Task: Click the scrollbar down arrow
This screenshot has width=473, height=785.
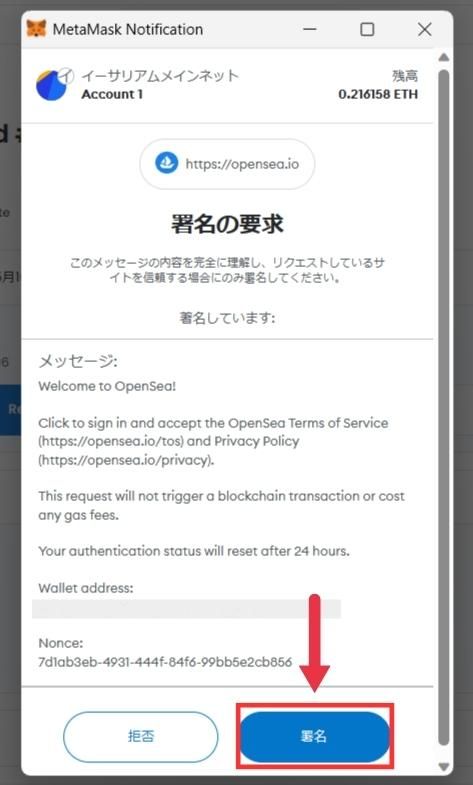Action: (443, 766)
